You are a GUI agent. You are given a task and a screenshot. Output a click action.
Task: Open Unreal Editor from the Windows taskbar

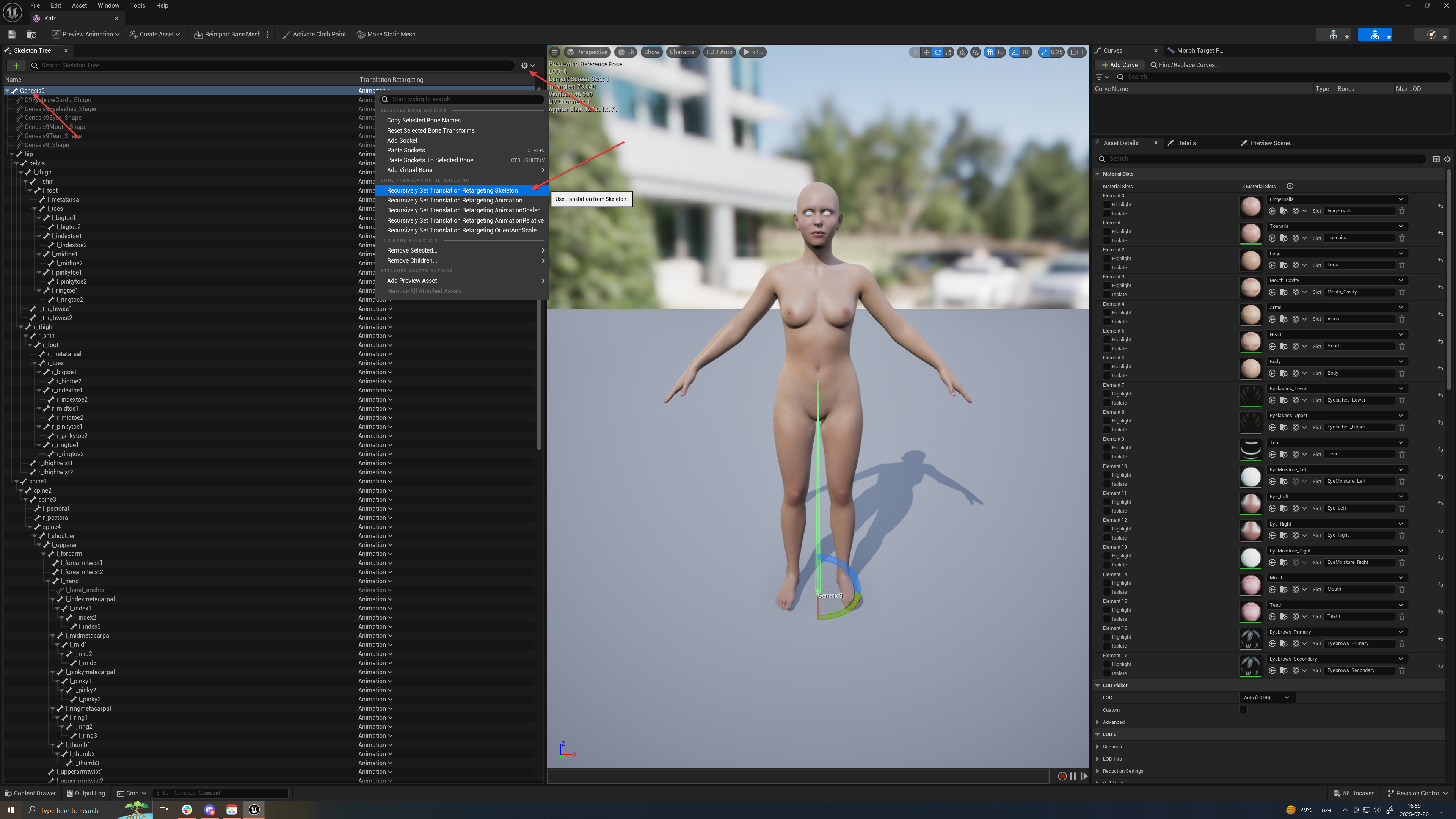(254, 810)
